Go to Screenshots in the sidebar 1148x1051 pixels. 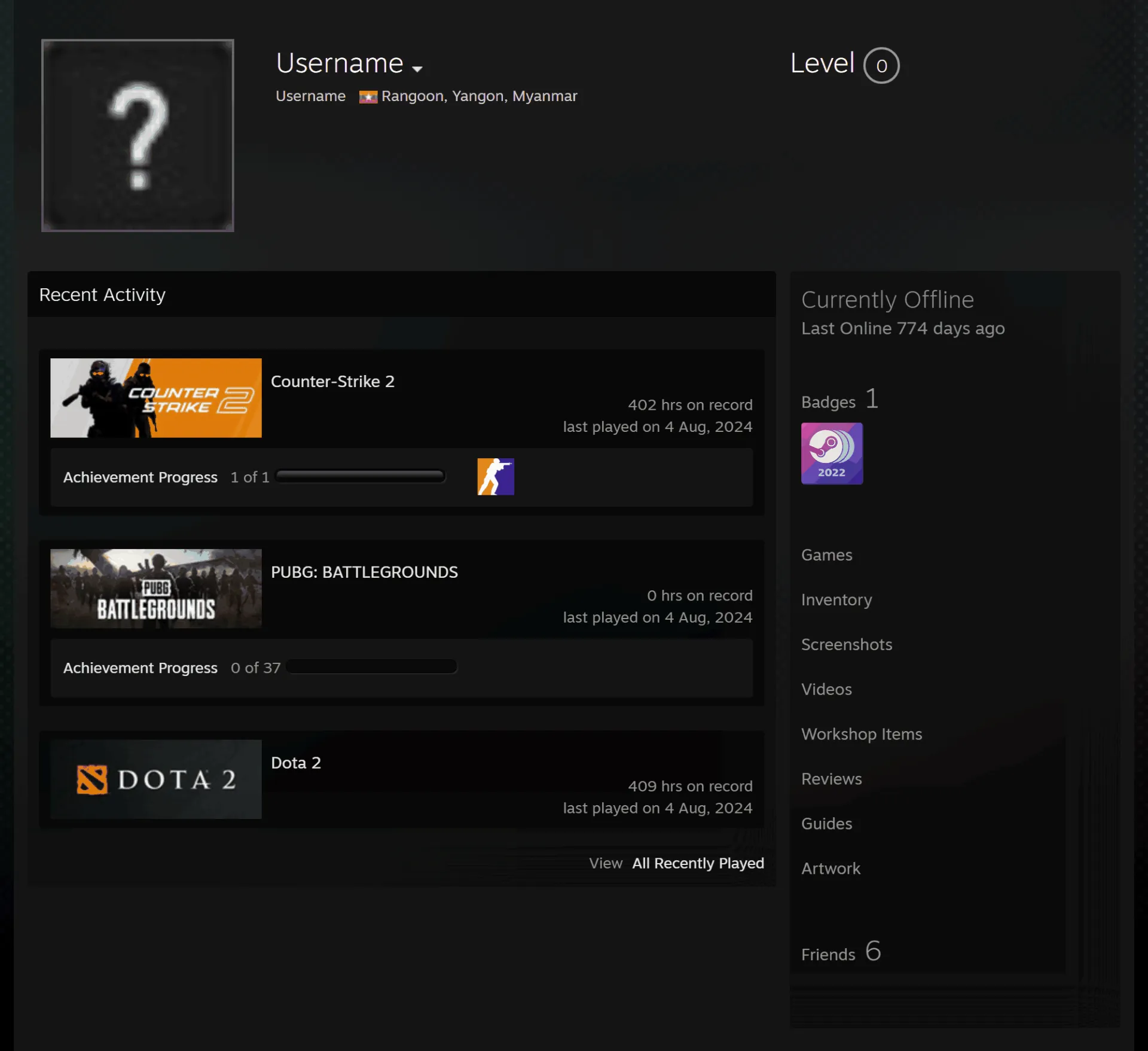click(x=847, y=645)
